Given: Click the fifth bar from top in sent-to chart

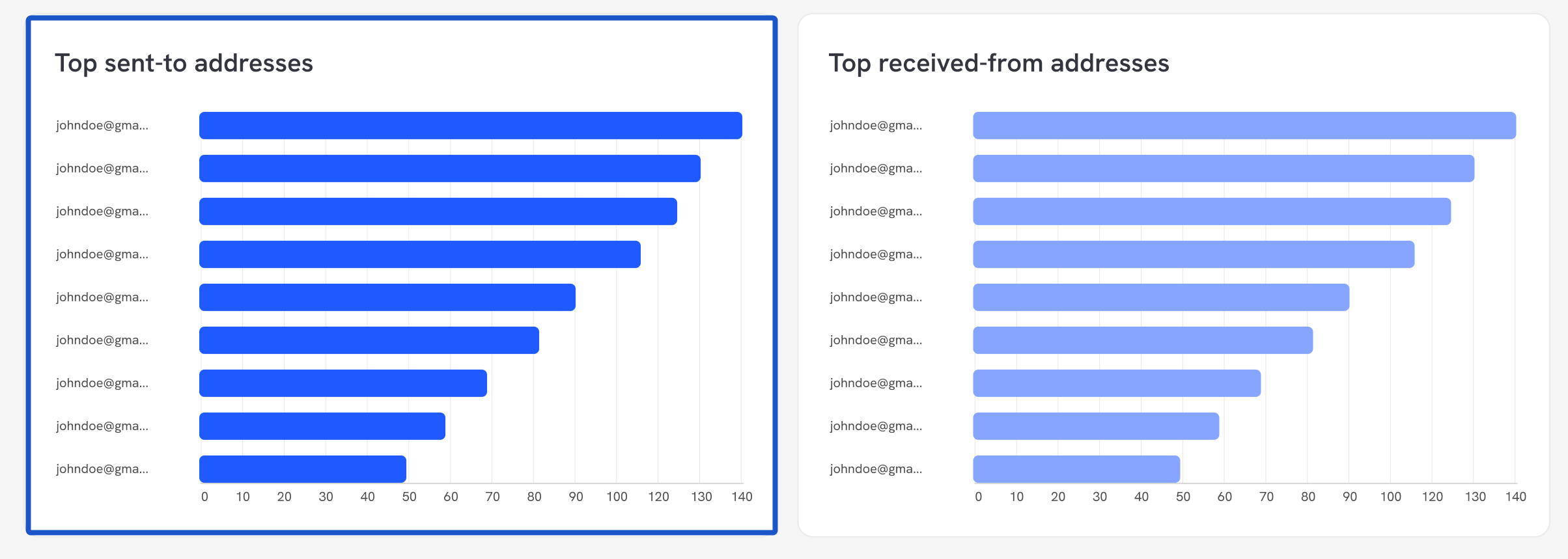Looking at the screenshot, I should [x=387, y=297].
